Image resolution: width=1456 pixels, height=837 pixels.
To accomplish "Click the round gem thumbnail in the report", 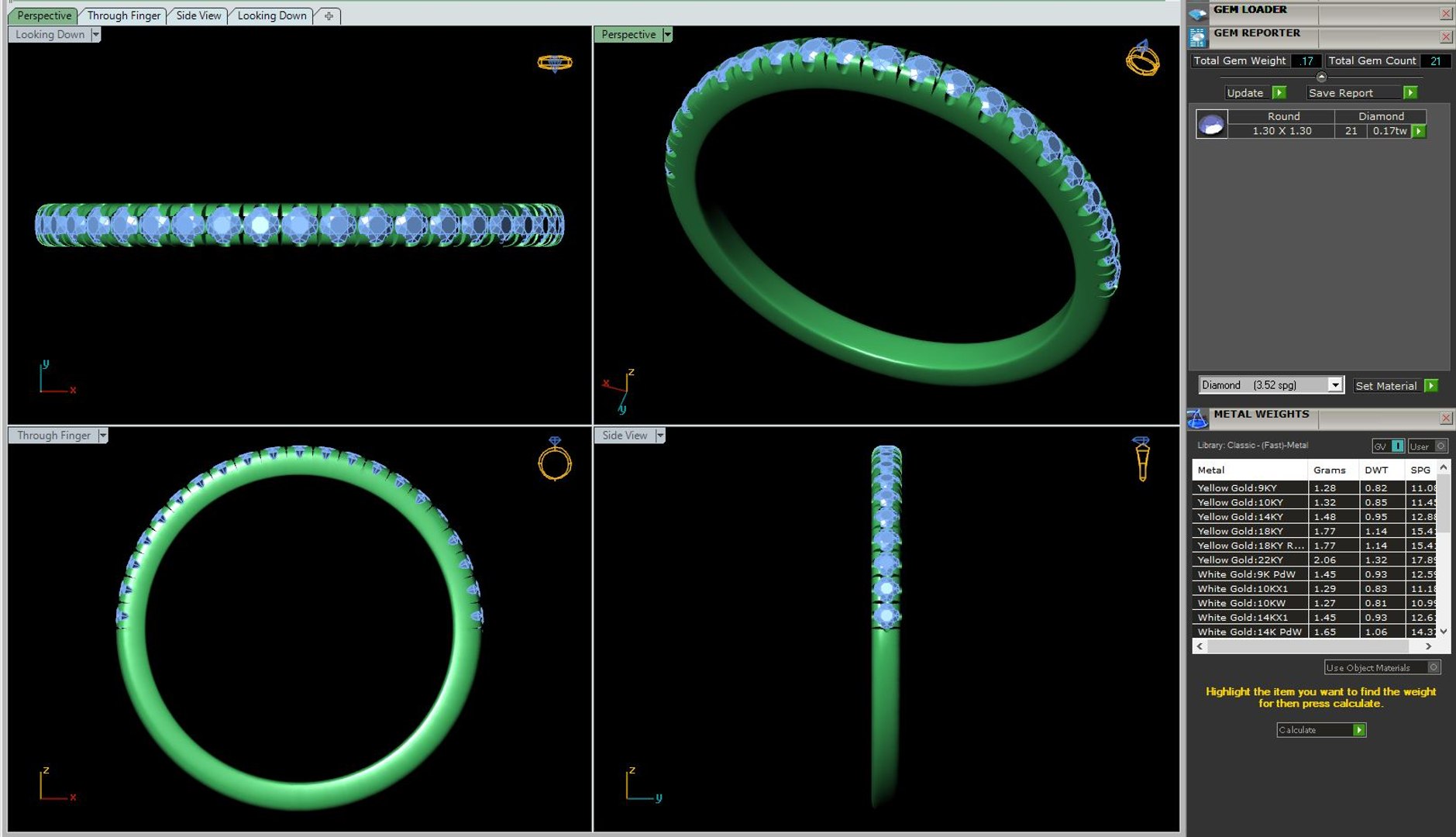I will (x=1211, y=124).
